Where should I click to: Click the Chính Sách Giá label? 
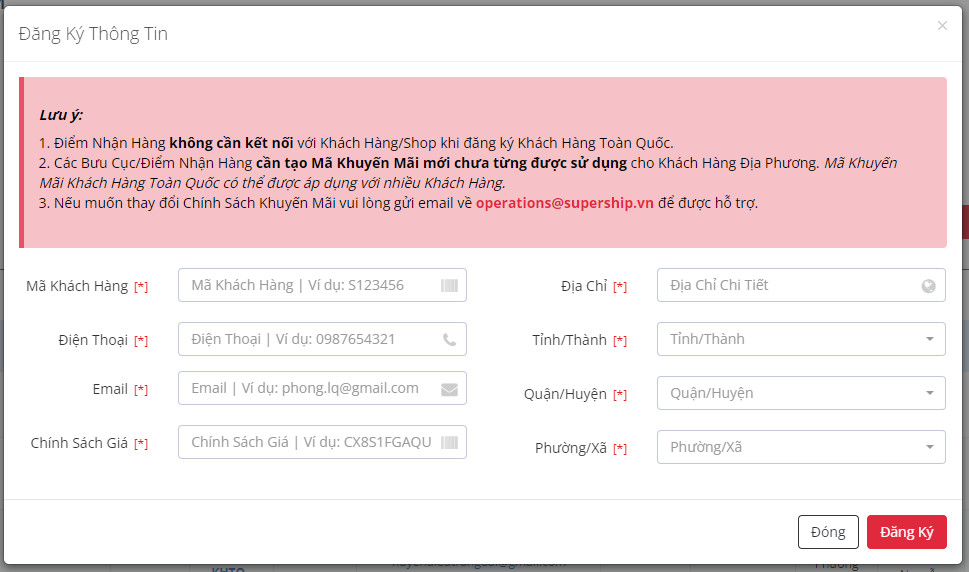tap(79, 443)
